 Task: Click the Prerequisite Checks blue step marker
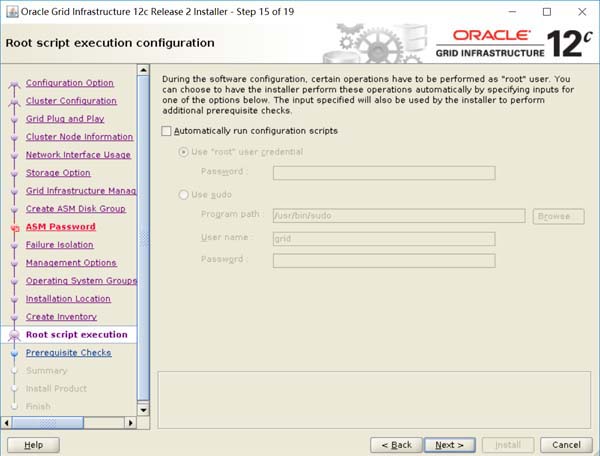15,353
